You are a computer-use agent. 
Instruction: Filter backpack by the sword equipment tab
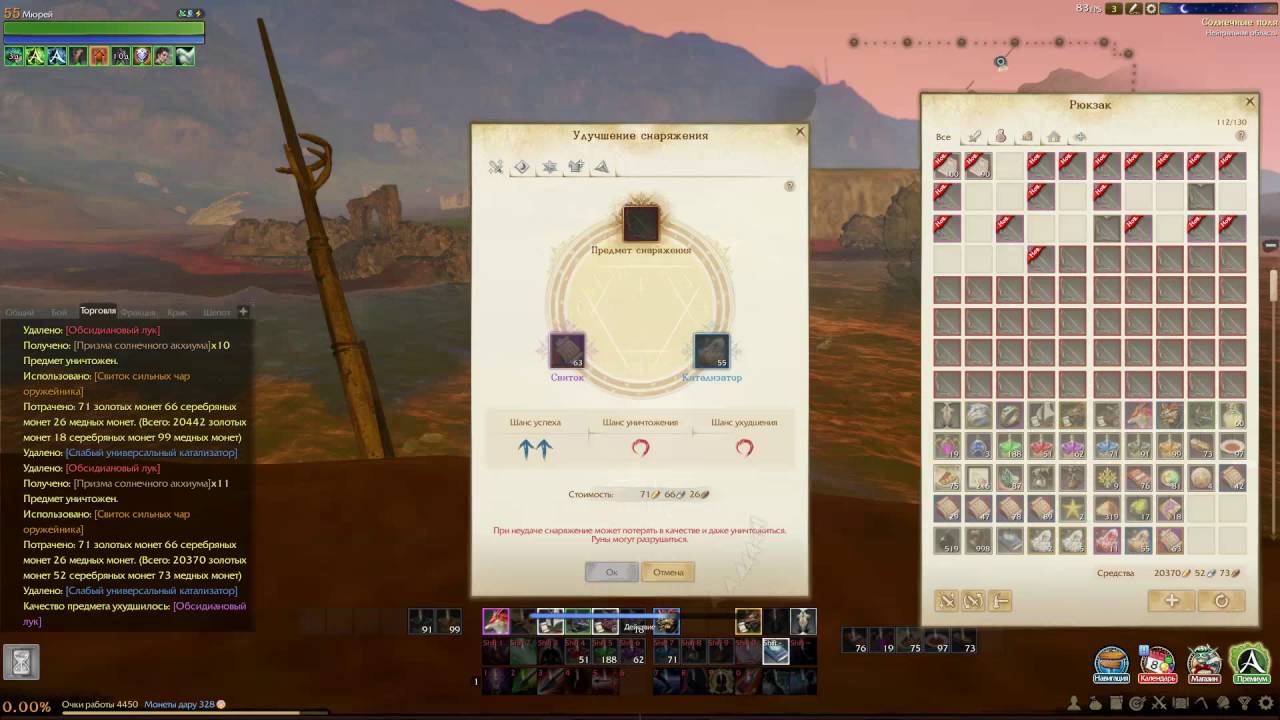click(975, 137)
